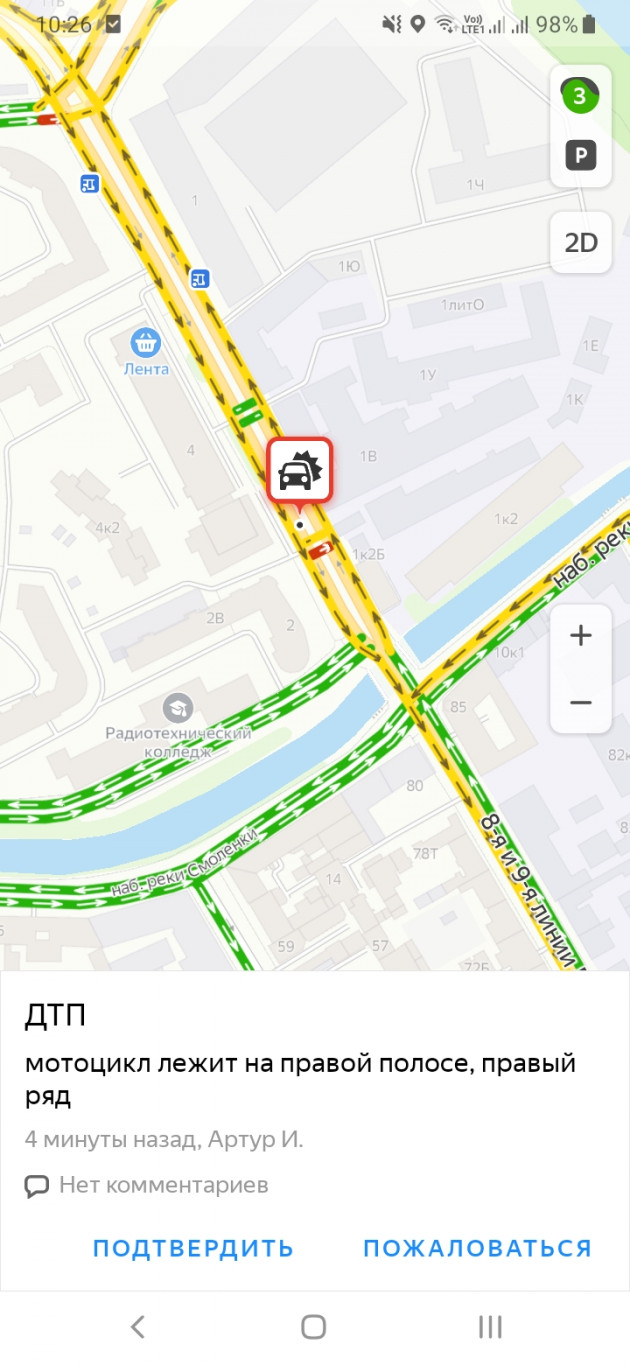Zoom in with the plus button
This screenshot has height=1365, width=630.
581,636
